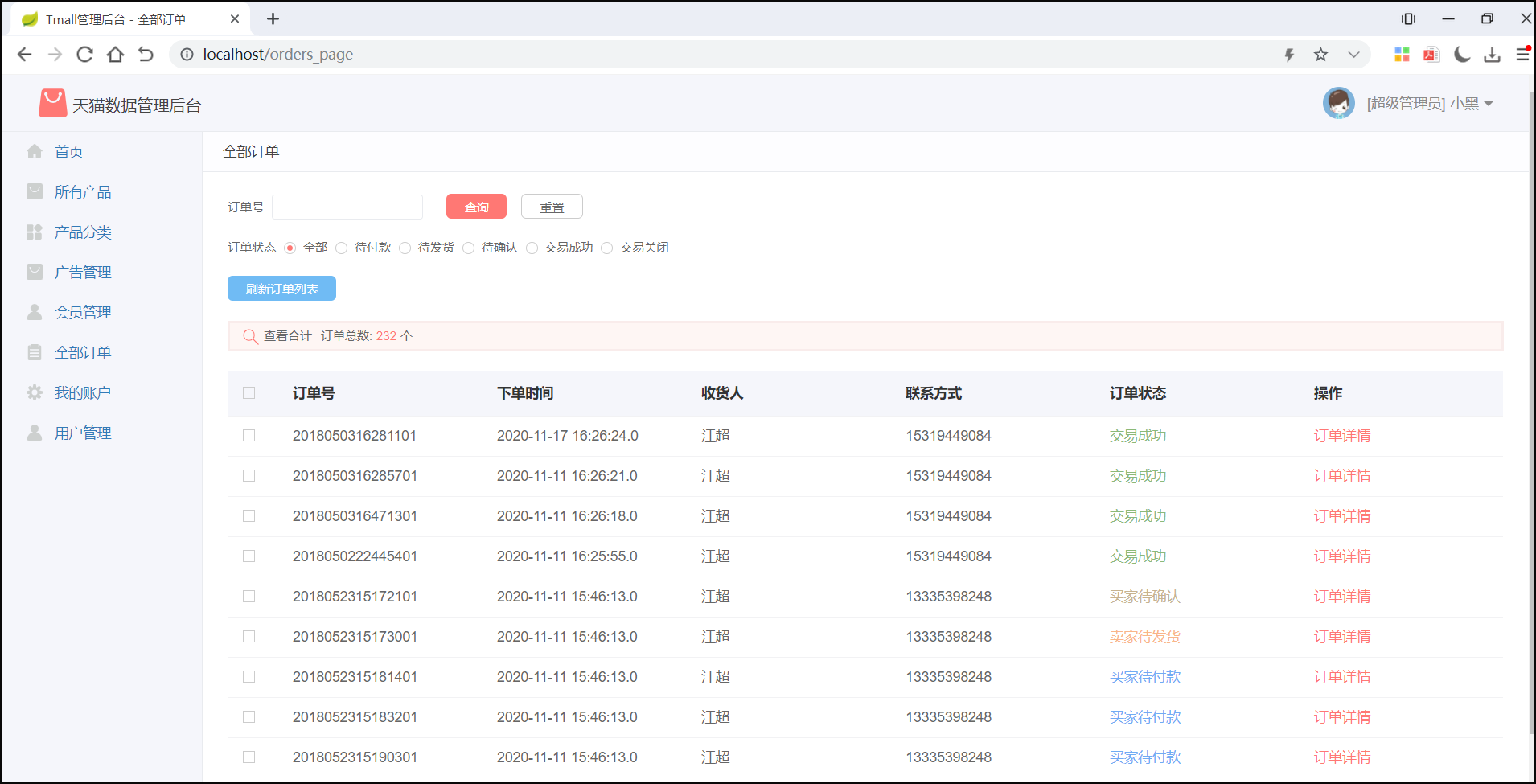1536x784 pixels.
Task: Check the box for order 2018050316281101
Action: [x=249, y=435]
